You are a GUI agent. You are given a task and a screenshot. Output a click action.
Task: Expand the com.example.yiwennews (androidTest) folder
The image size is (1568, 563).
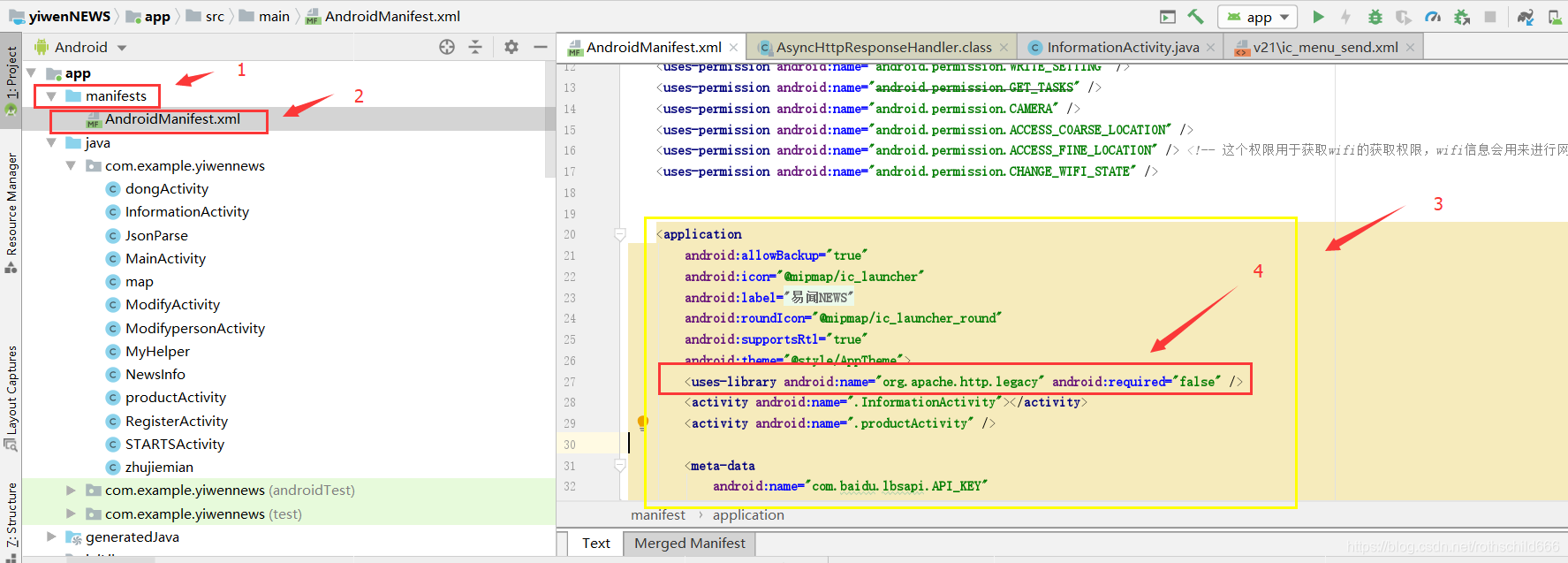point(71,490)
